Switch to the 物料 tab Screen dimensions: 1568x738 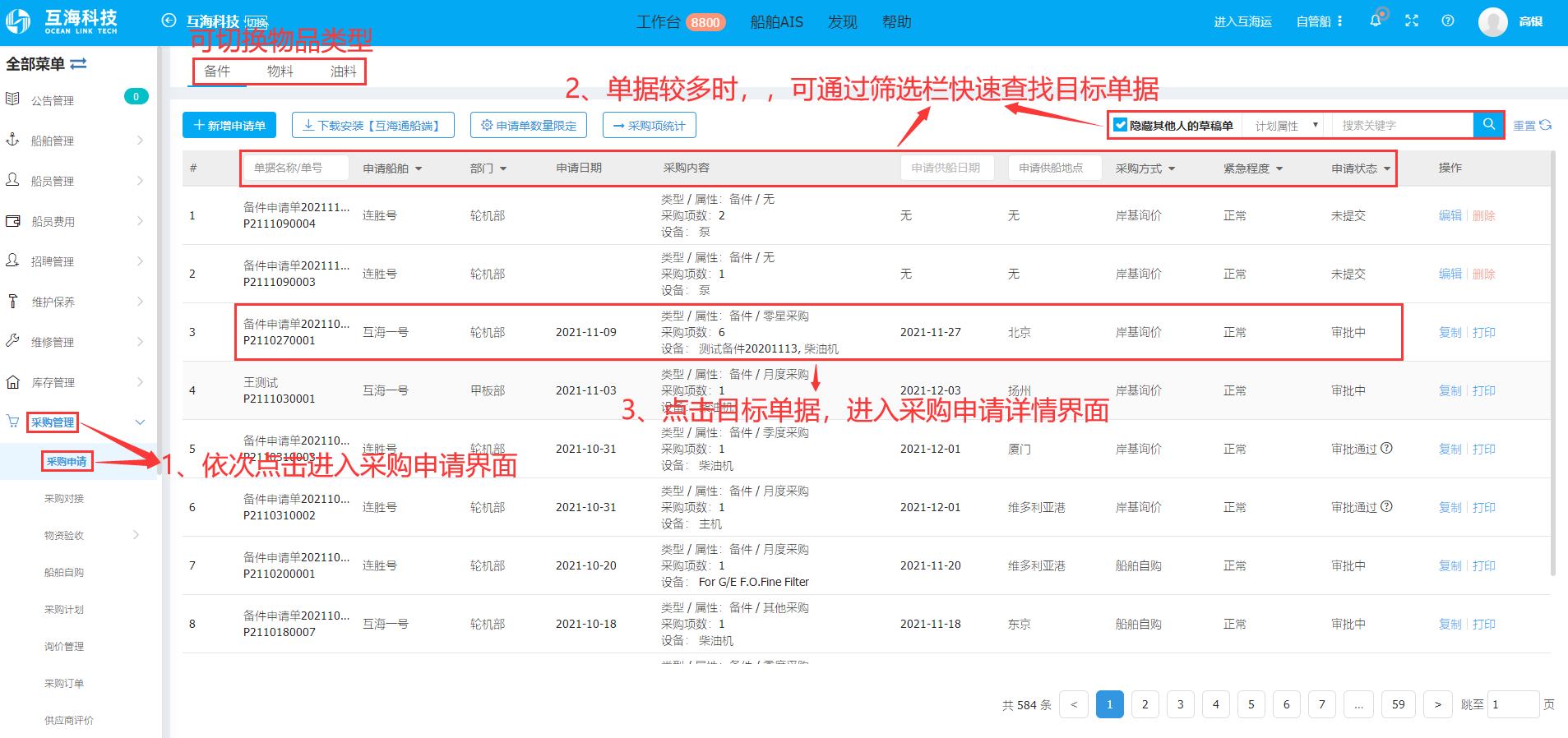280,71
